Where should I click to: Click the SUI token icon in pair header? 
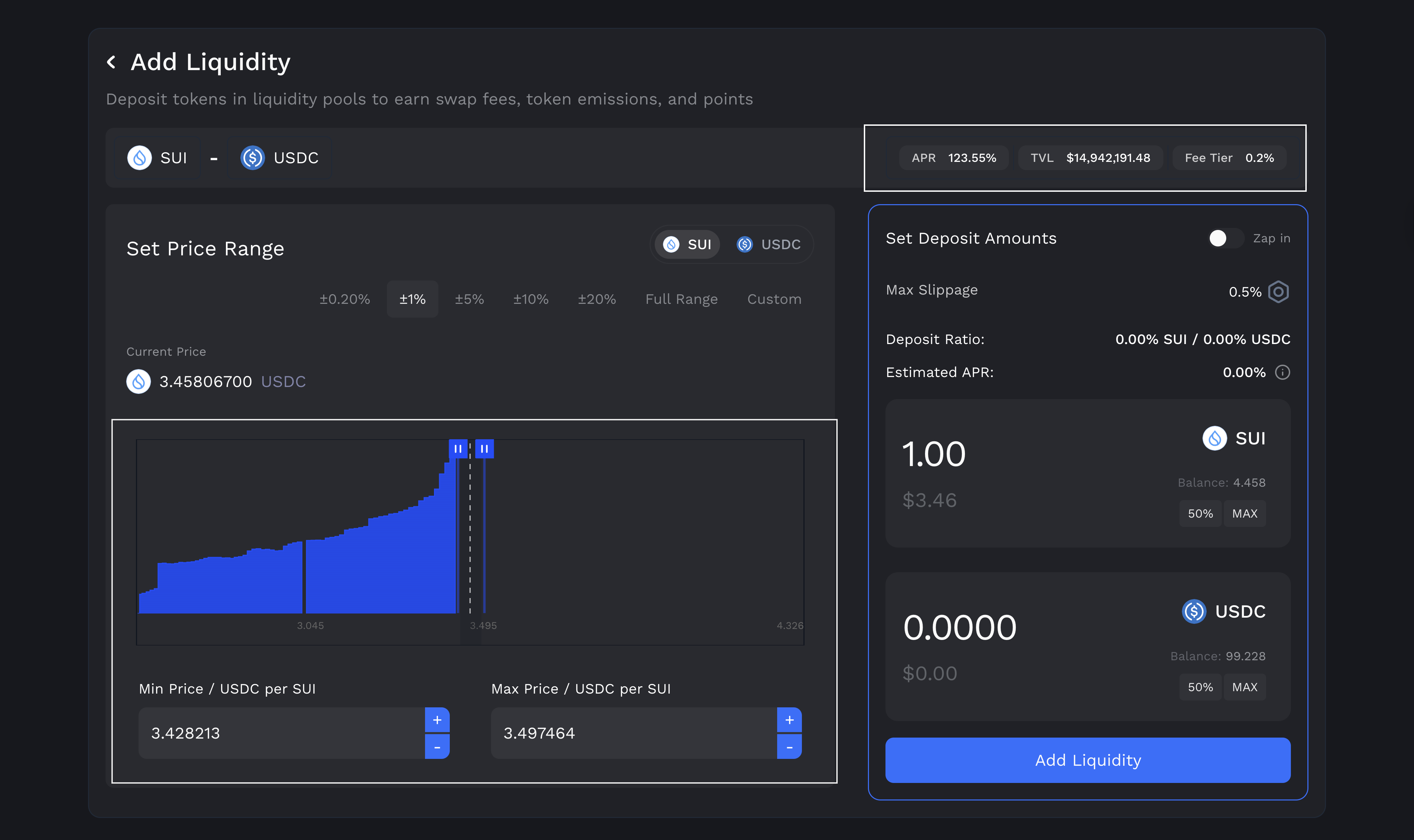click(139, 158)
